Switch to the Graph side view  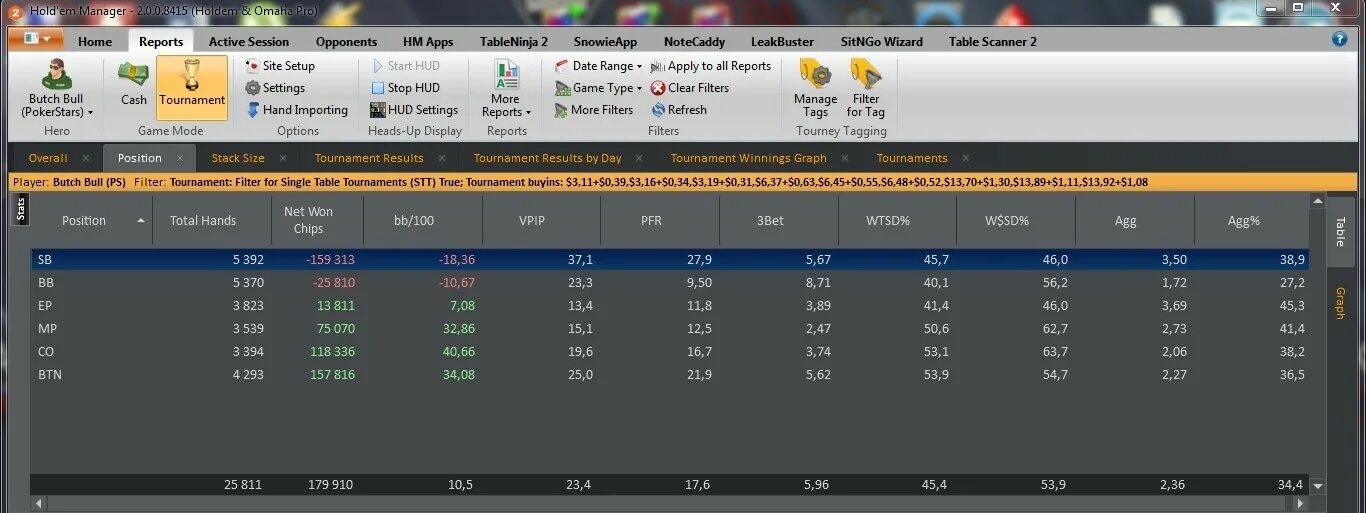tap(1341, 302)
